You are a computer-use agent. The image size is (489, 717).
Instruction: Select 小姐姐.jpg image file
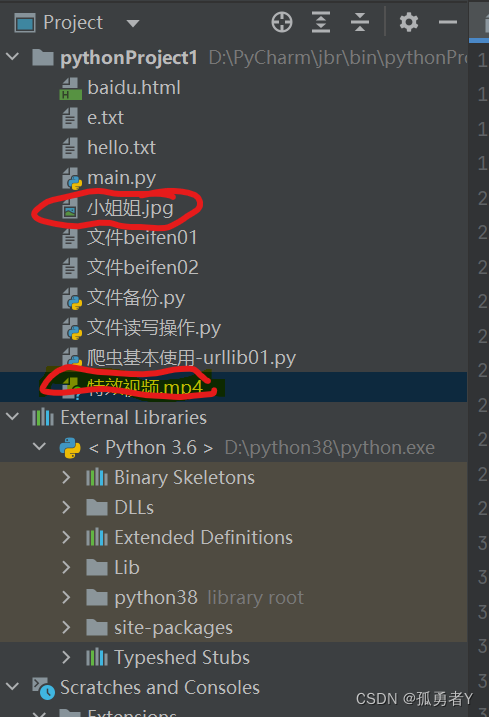(130, 209)
